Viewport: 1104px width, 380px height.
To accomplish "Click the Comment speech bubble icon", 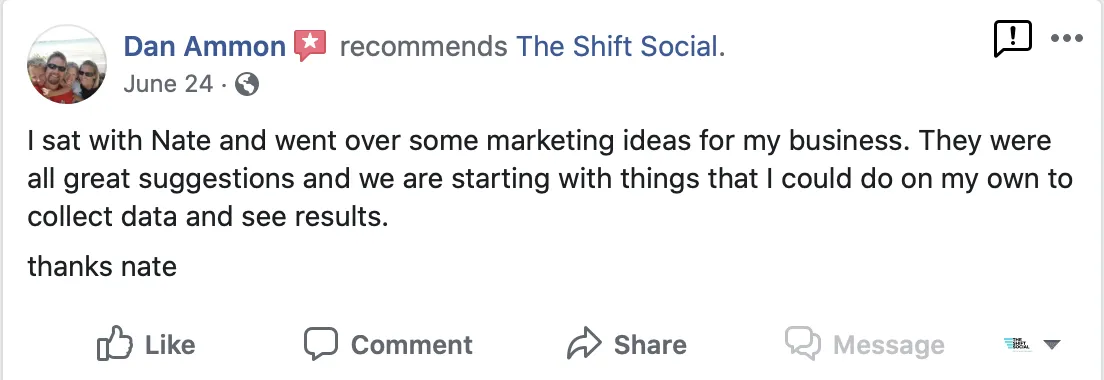I will 321,344.
